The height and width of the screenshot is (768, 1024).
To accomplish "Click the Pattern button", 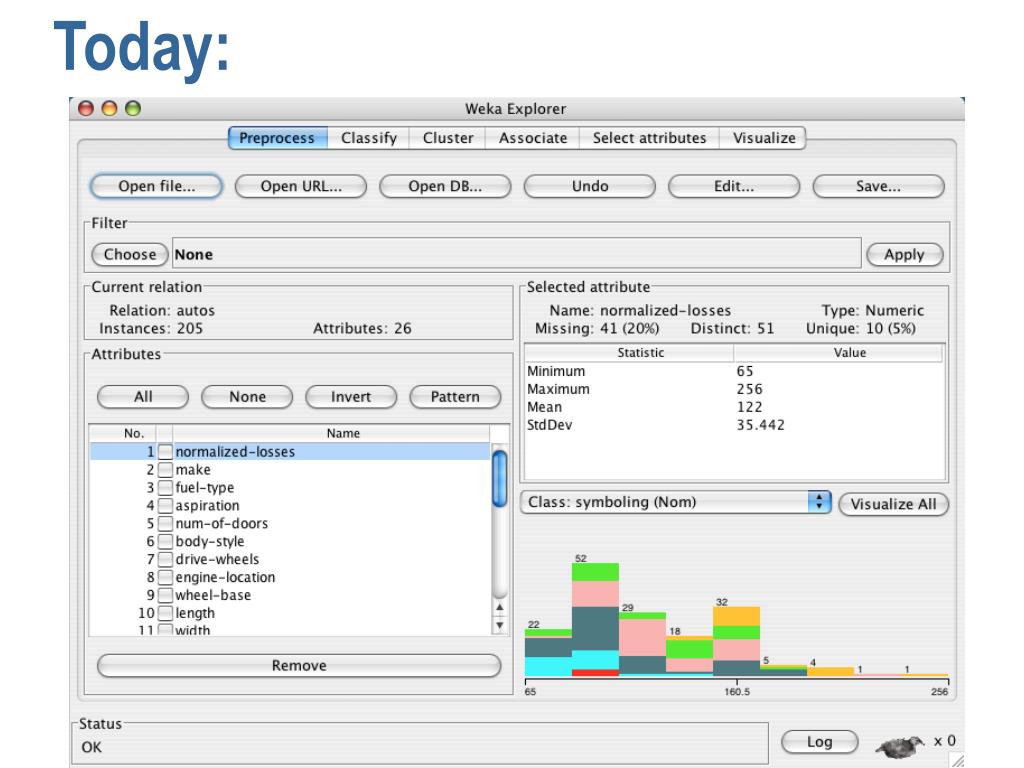I will click(455, 396).
